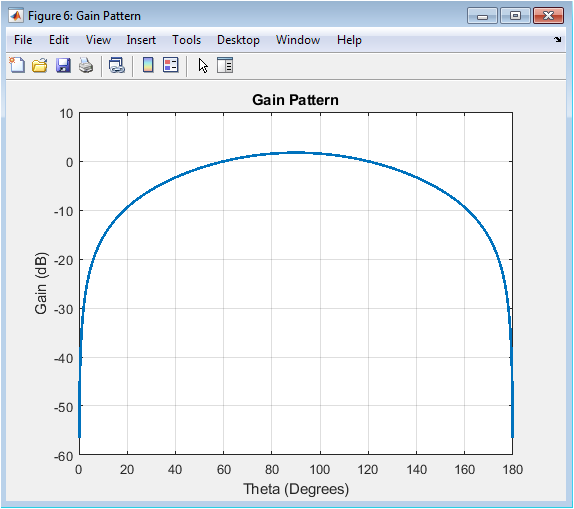Click the Save Figure floppy disk icon
Viewport: 574px width, 509px height.
[63, 65]
